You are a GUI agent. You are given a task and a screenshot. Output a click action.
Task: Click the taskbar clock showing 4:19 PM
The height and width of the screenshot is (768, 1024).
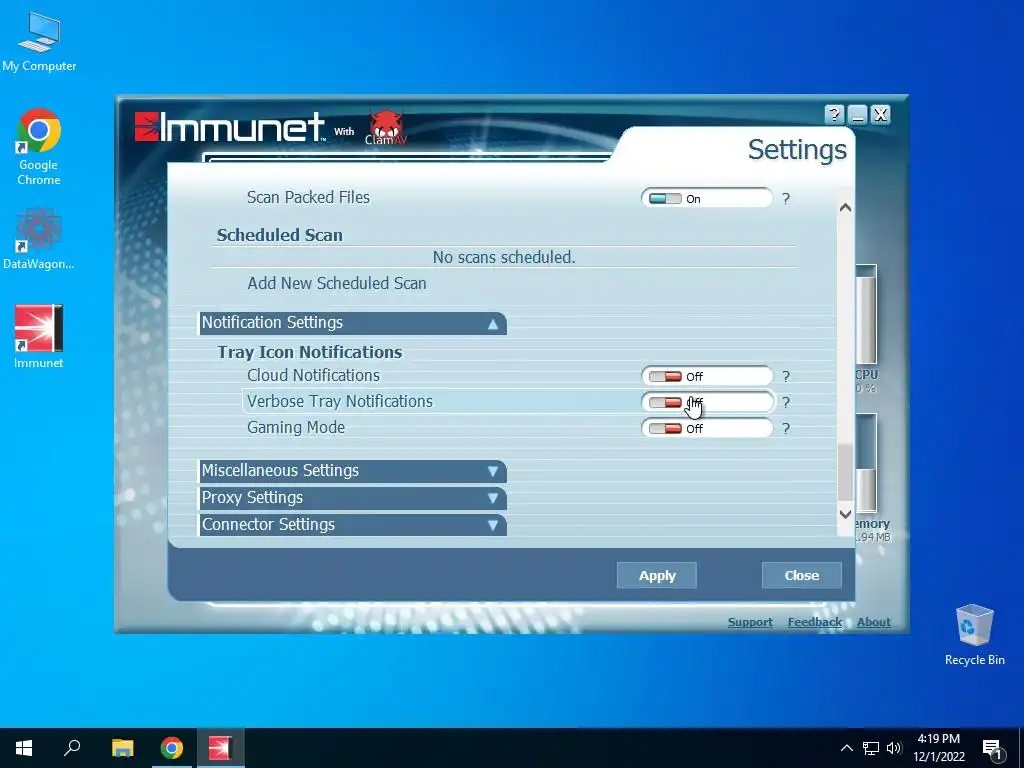(x=939, y=748)
